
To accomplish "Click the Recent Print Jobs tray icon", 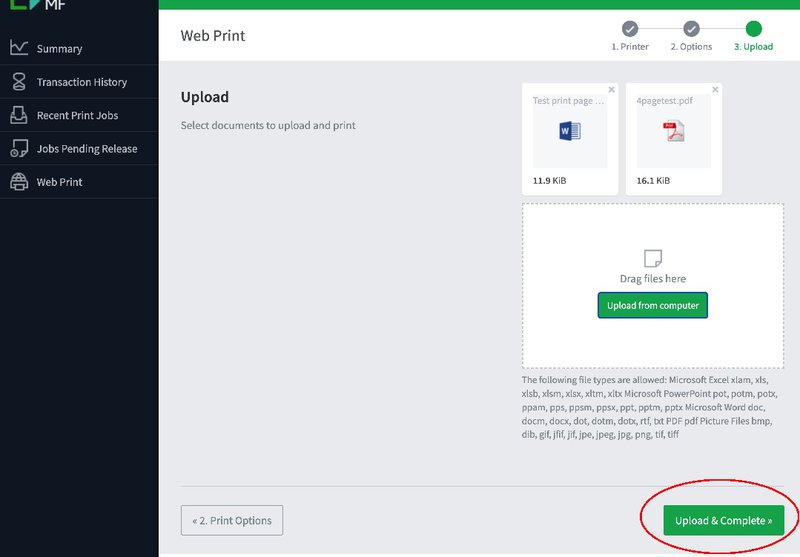I will [x=19, y=115].
